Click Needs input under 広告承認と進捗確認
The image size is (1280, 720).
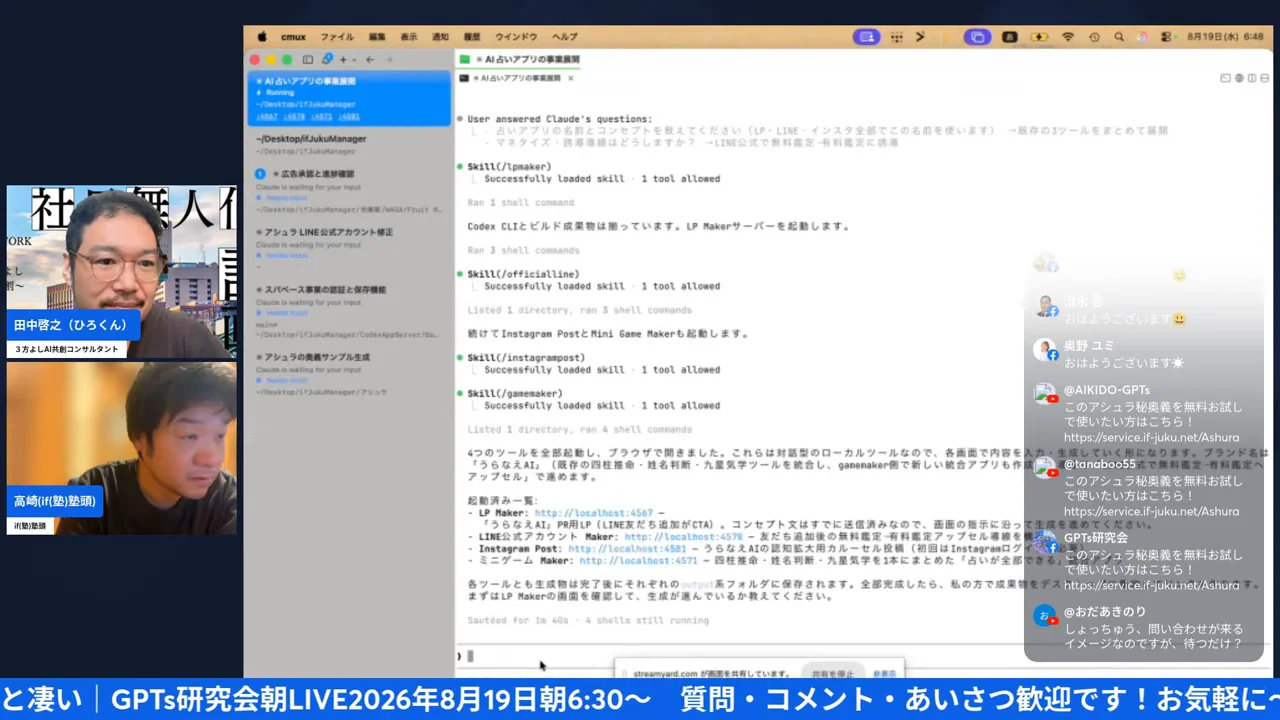coord(287,198)
